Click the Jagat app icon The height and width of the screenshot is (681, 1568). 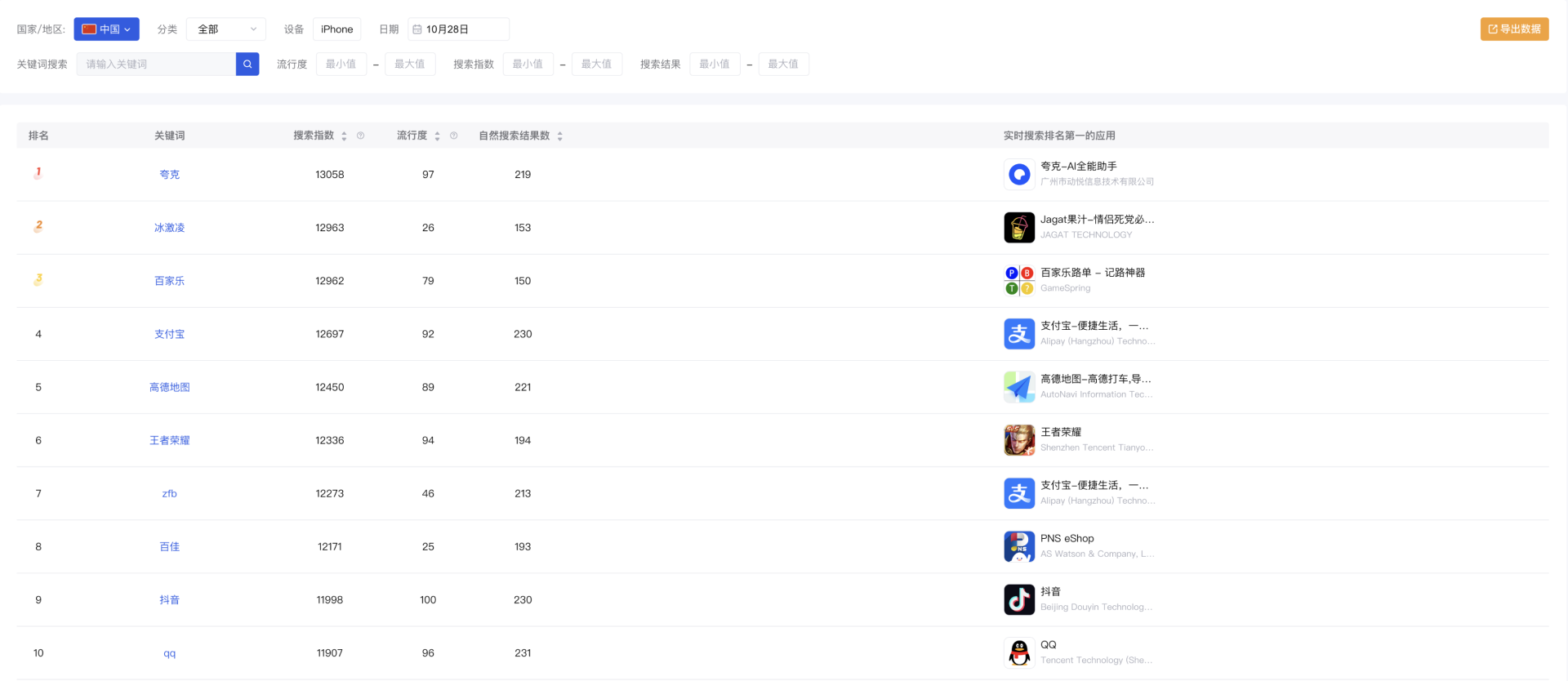(x=1018, y=228)
